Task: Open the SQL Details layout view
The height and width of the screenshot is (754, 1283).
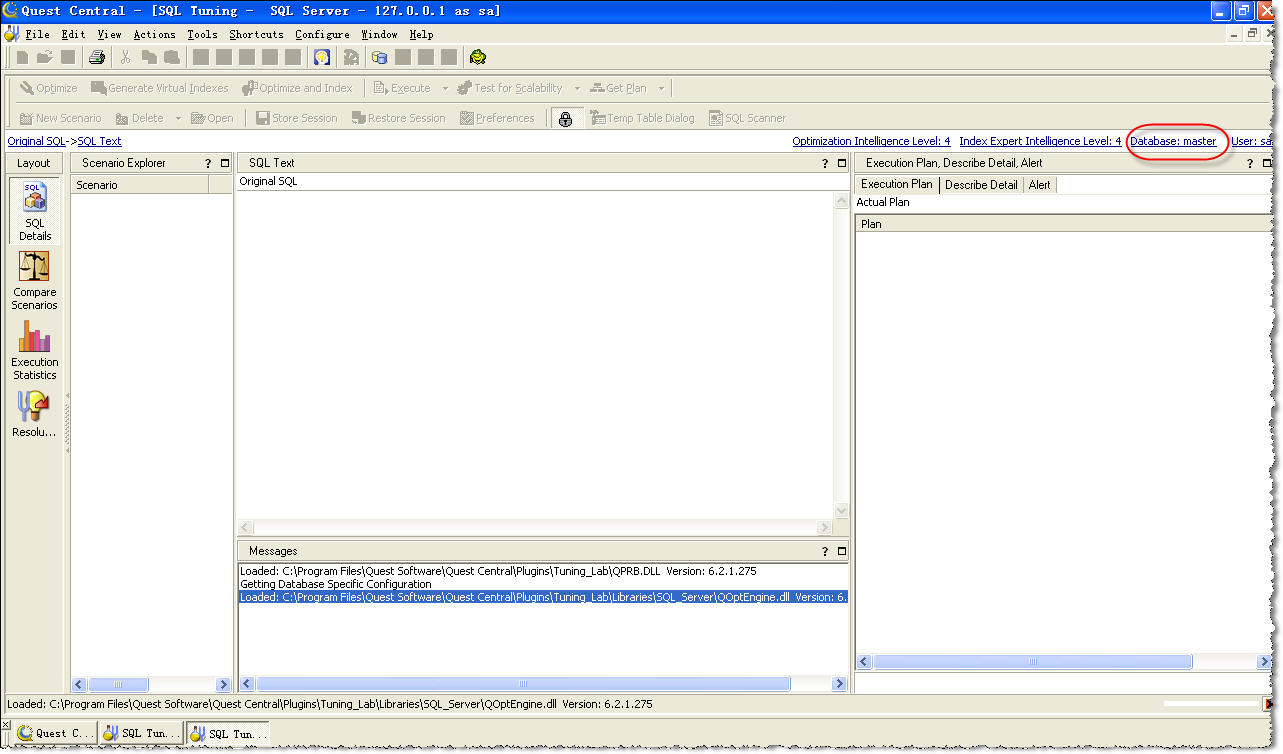Action: tap(34, 211)
